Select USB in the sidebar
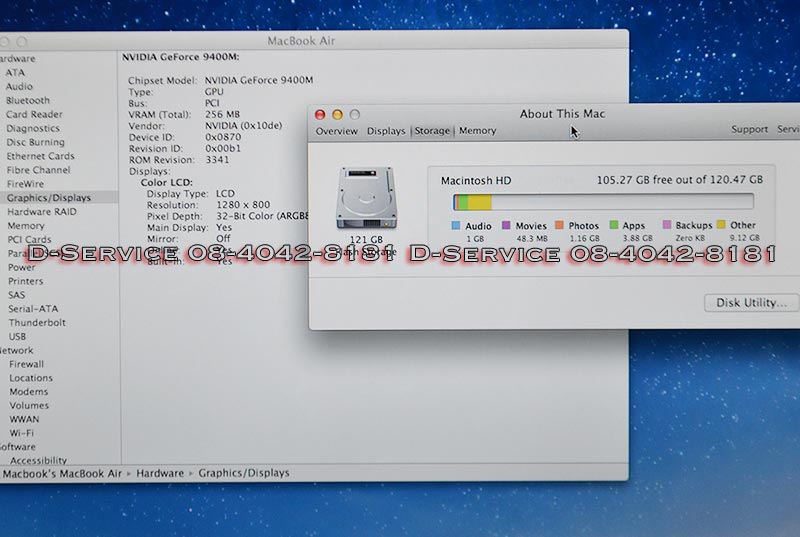The width and height of the screenshot is (800, 537). click(17, 337)
